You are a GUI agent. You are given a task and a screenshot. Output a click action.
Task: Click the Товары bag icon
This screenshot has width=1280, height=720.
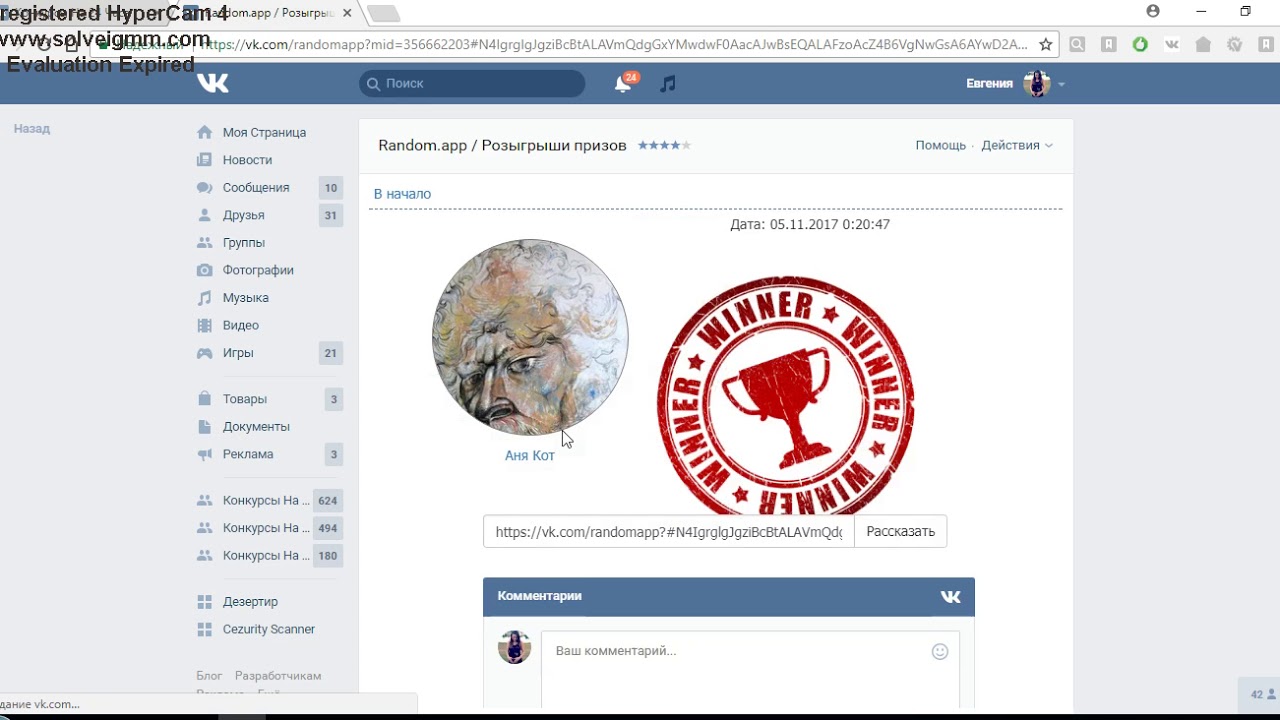coord(205,399)
